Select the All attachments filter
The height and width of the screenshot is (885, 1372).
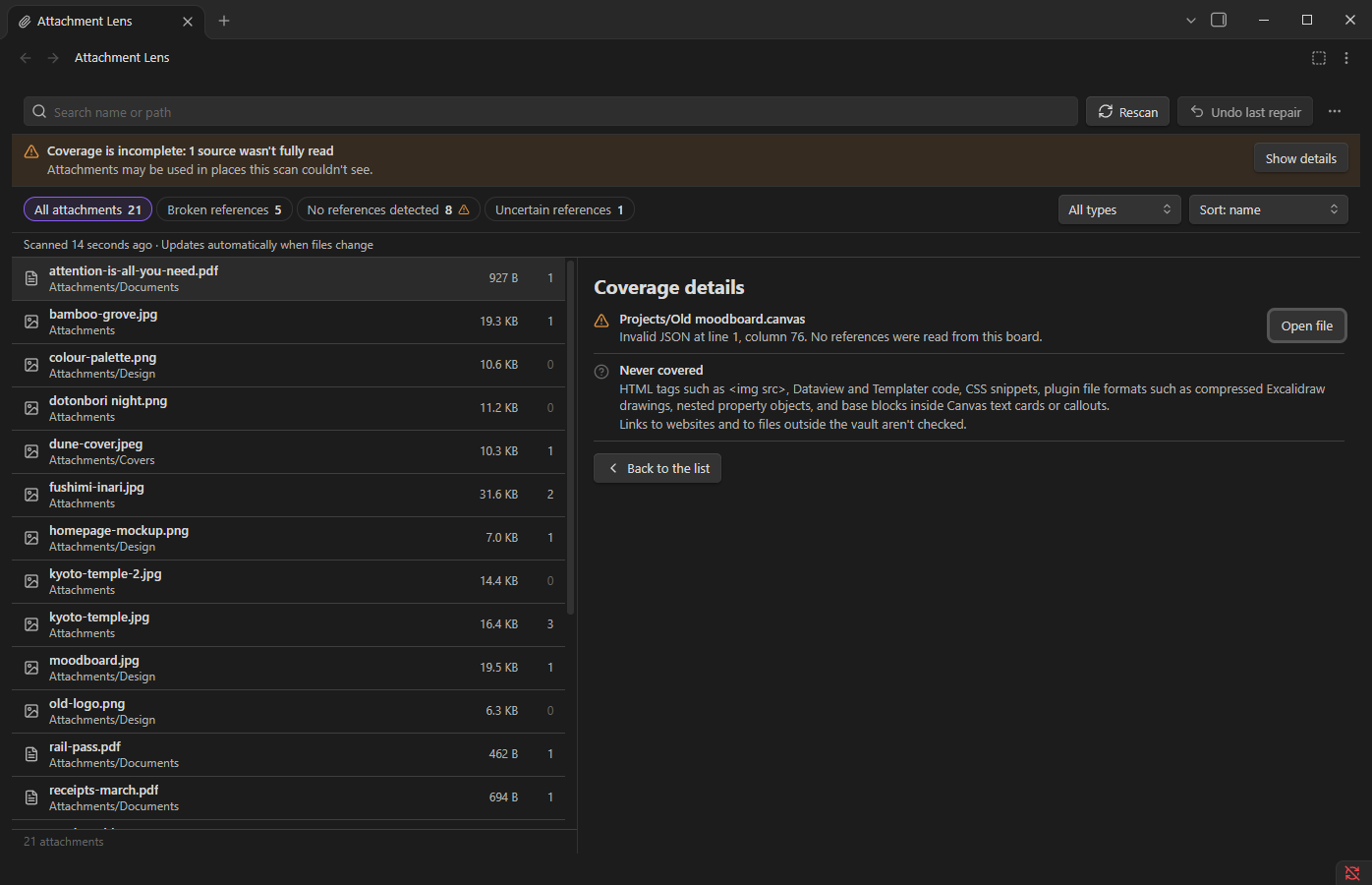tap(87, 209)
